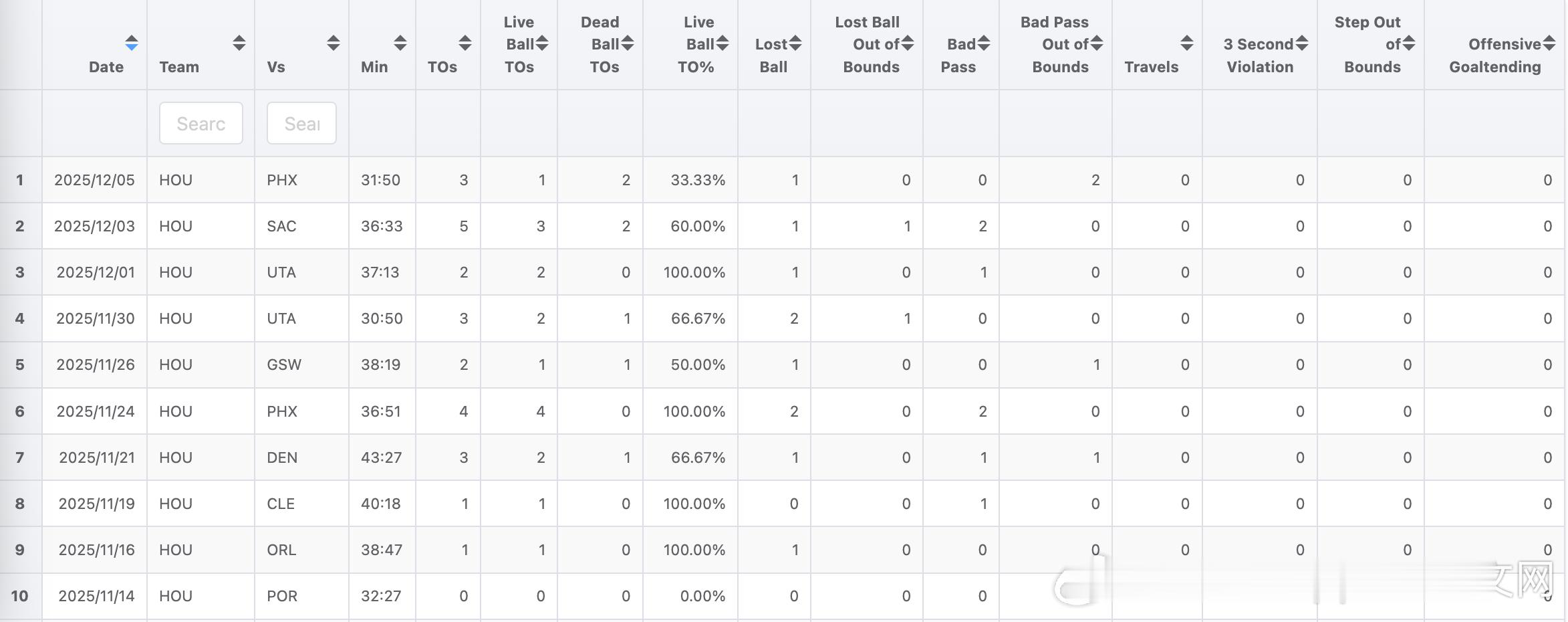1568x622 pixels.
Task: Focus the Vs search input field
Action: point(301,123)
